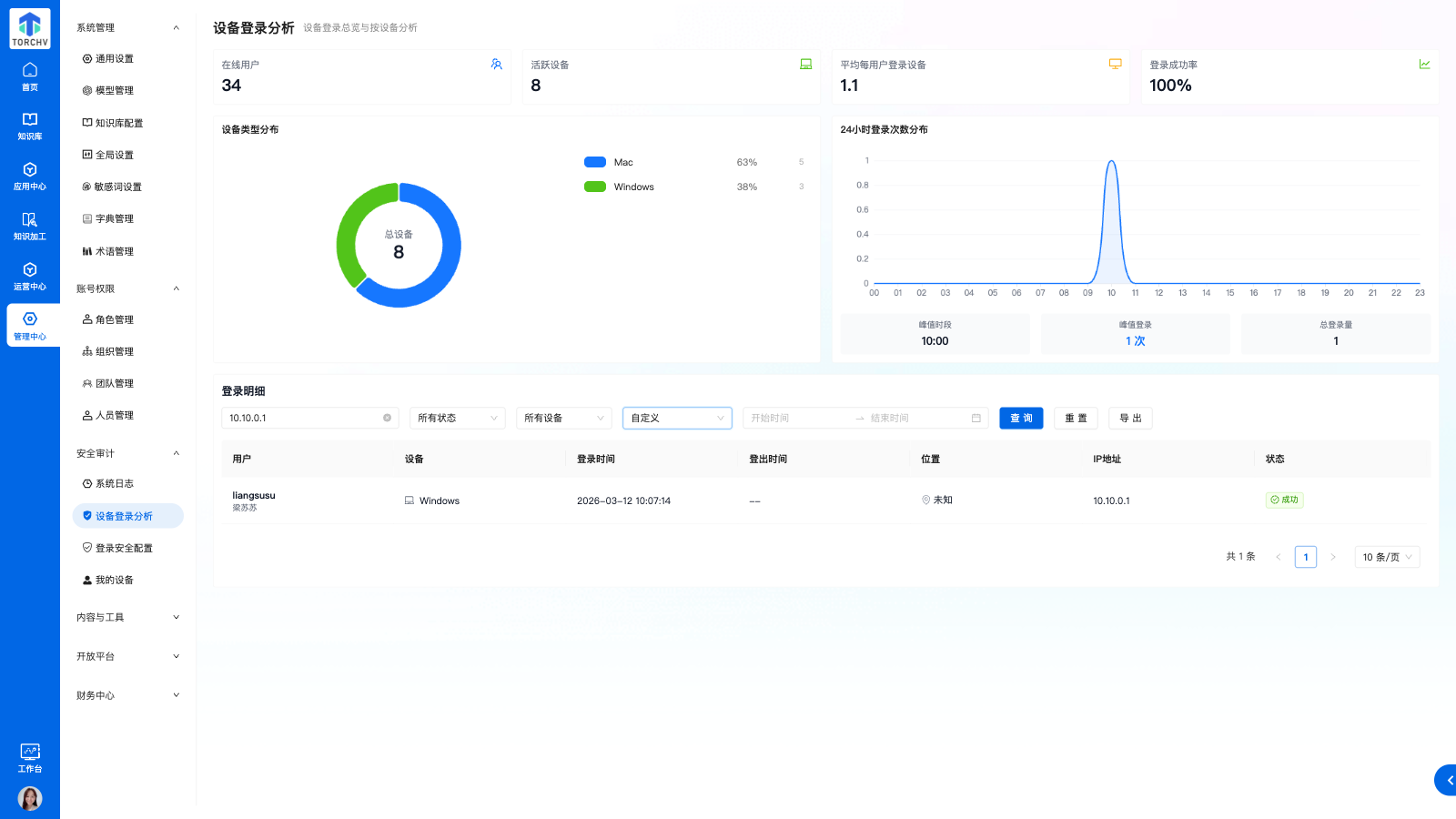Image resolution: width=1456 pixels, height=819 pixels.
Task: Go to 运营中心 from the sidebar
Action: click(30, 276)
